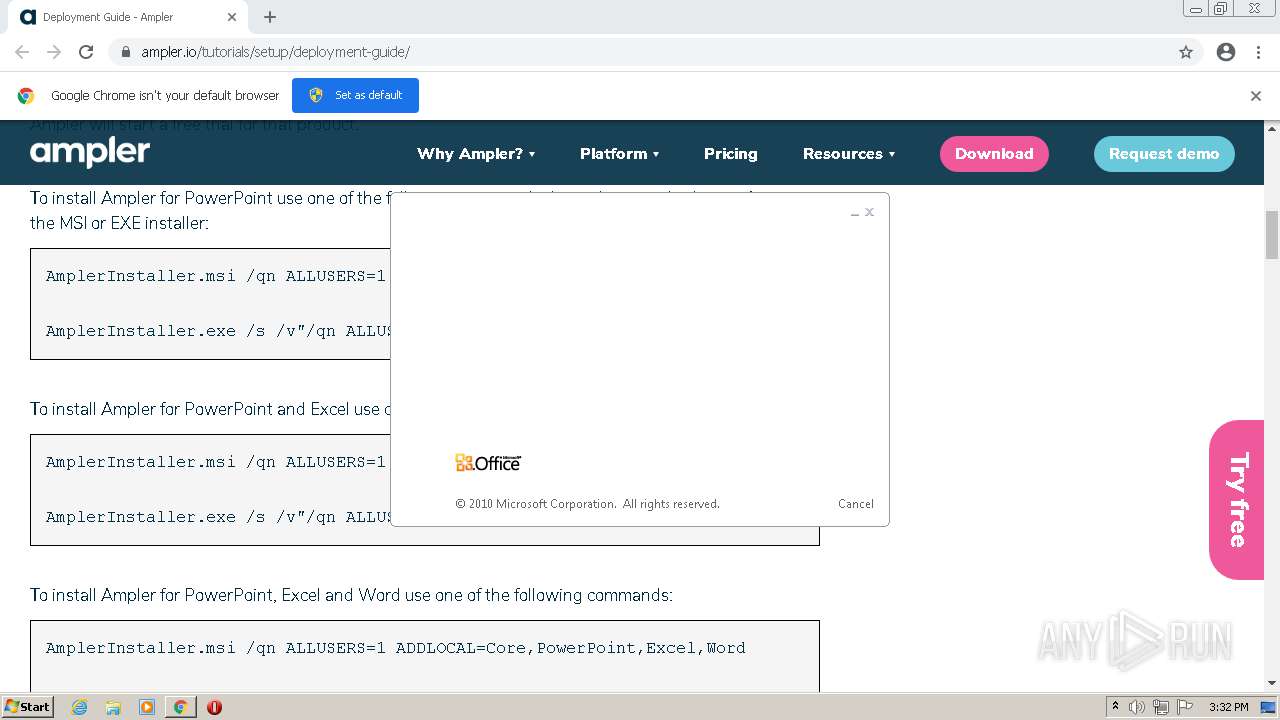Click the Microsoft Corporation copyright text

click(x=587, y=504)
